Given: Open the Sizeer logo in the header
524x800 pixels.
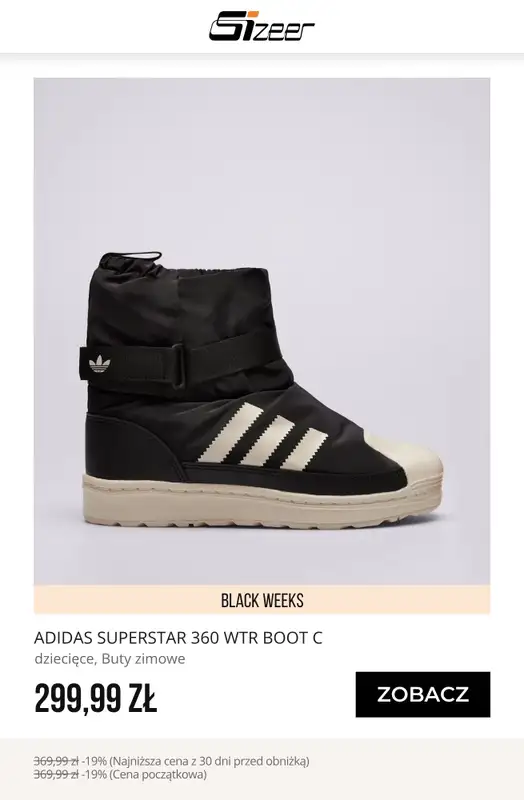Looking at the screenshot, I should tap(262, 26).
